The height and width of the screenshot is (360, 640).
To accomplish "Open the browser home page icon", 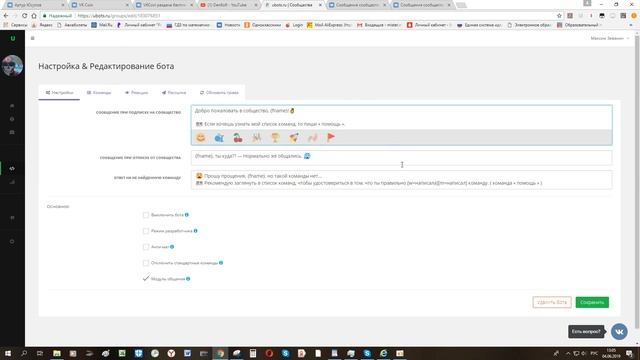I will (34, 16).
